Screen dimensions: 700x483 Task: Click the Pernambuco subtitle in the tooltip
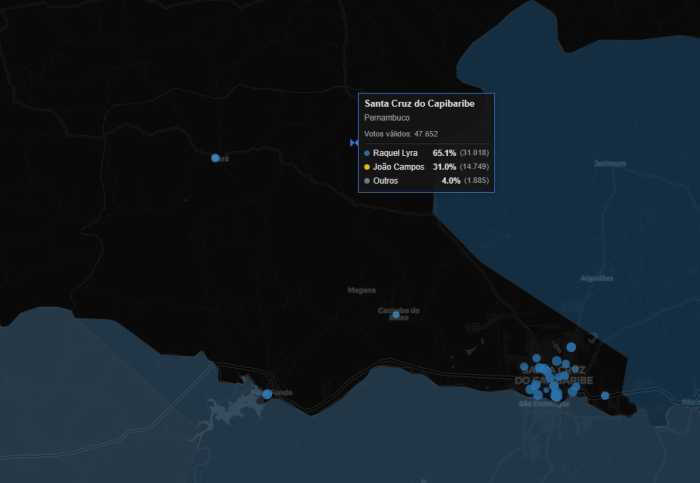coord(387,118)
